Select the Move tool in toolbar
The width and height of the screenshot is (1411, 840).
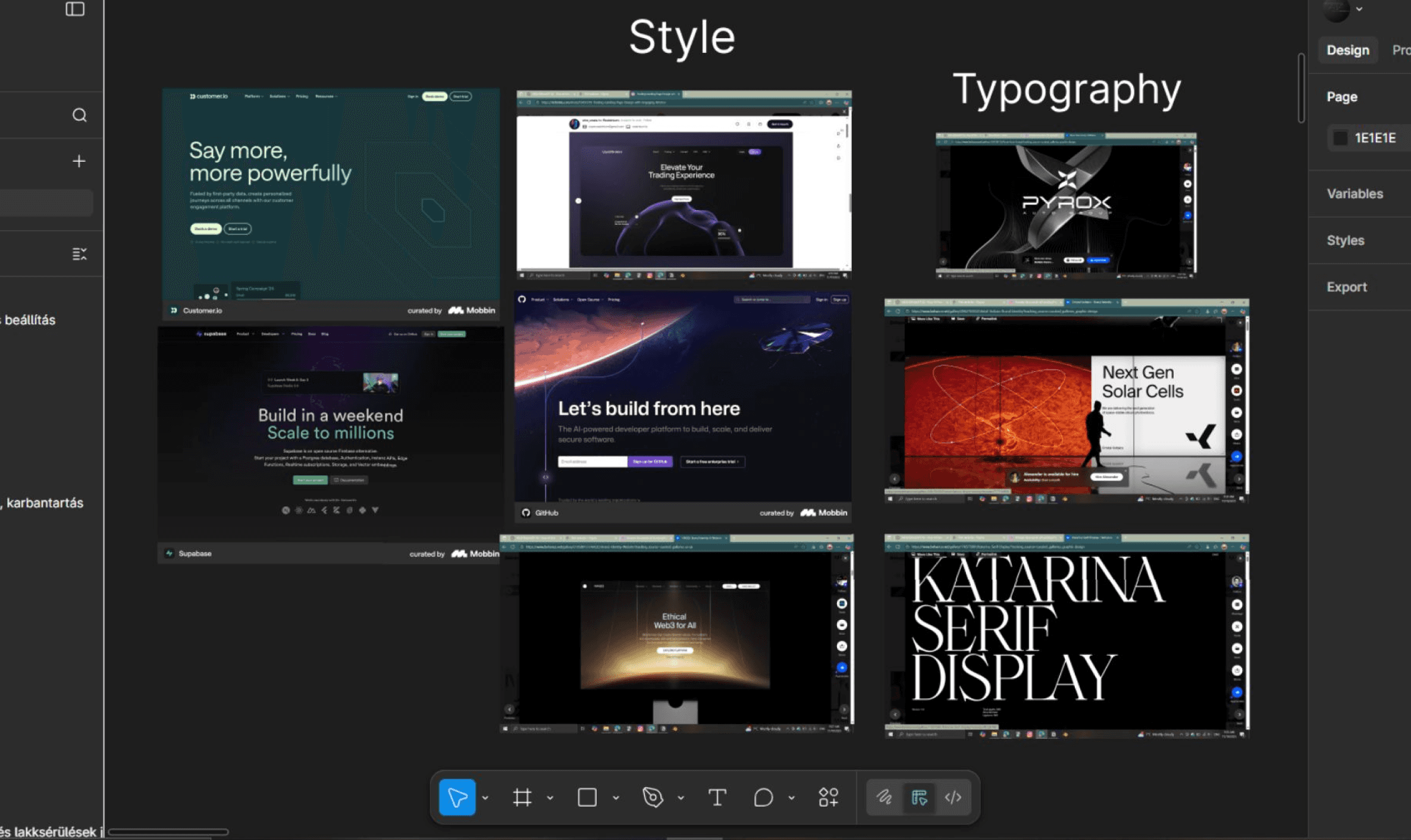[457, 797]
